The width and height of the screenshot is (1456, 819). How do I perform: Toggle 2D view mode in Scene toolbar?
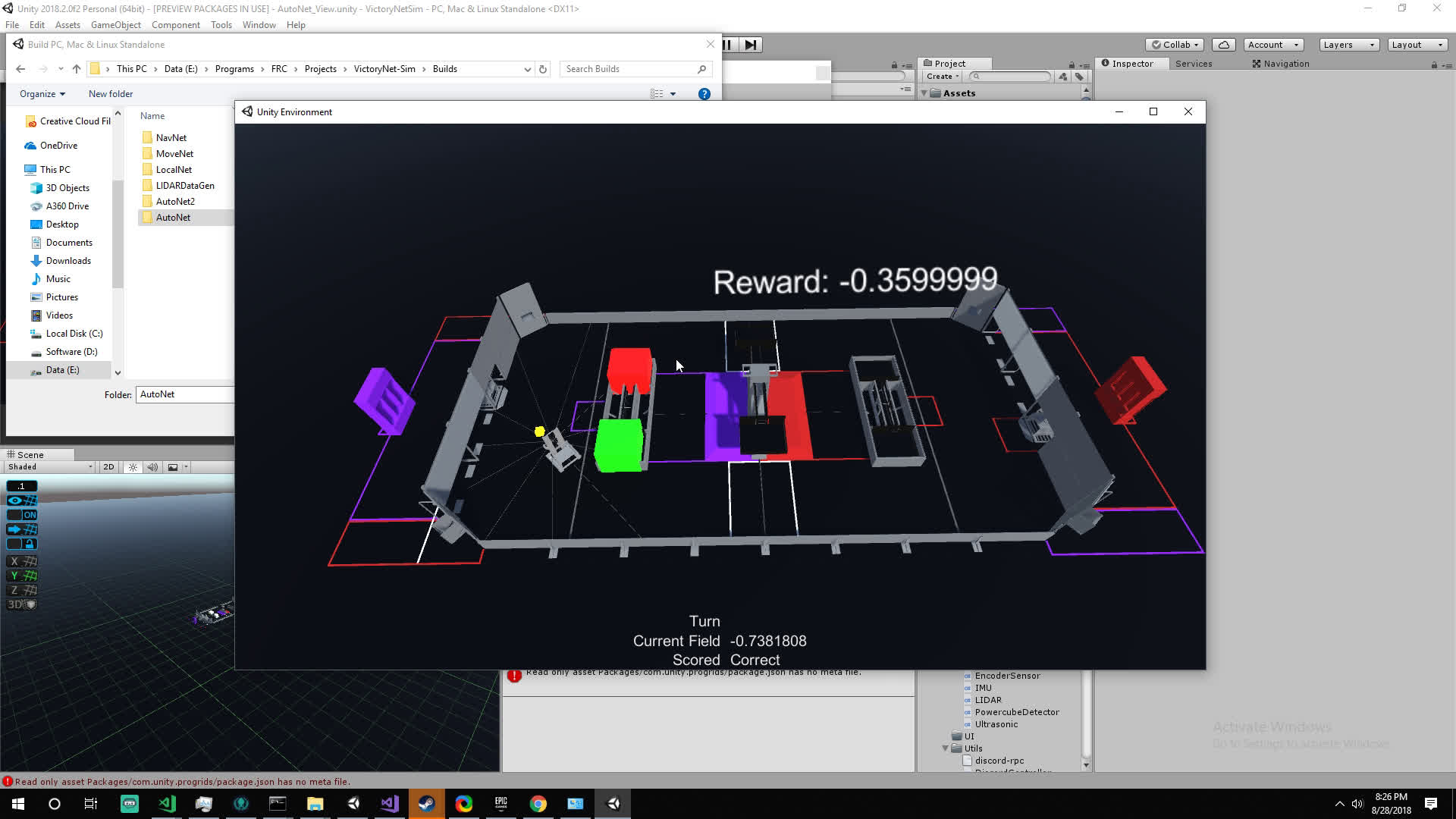108,467
